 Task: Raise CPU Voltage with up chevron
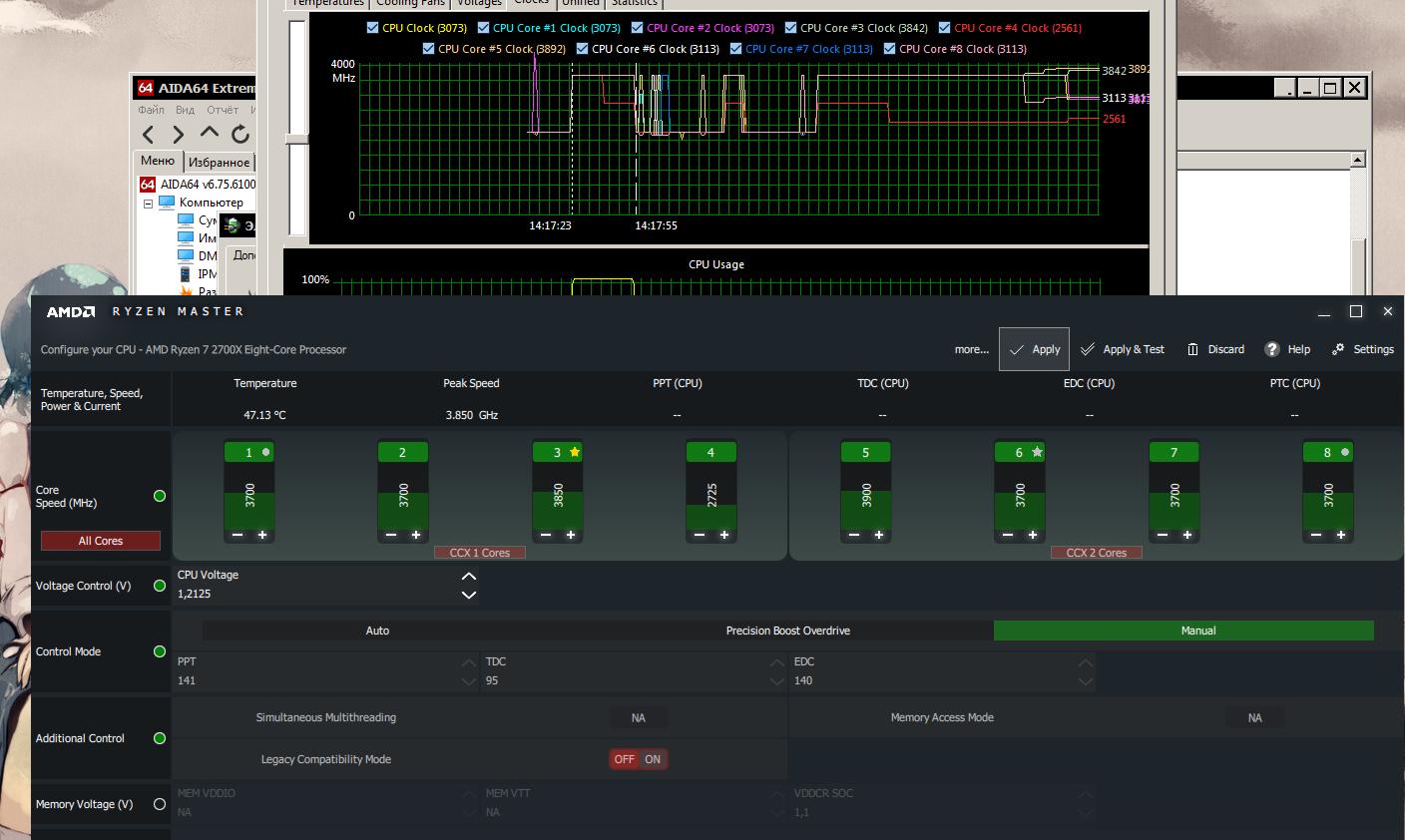469,577
